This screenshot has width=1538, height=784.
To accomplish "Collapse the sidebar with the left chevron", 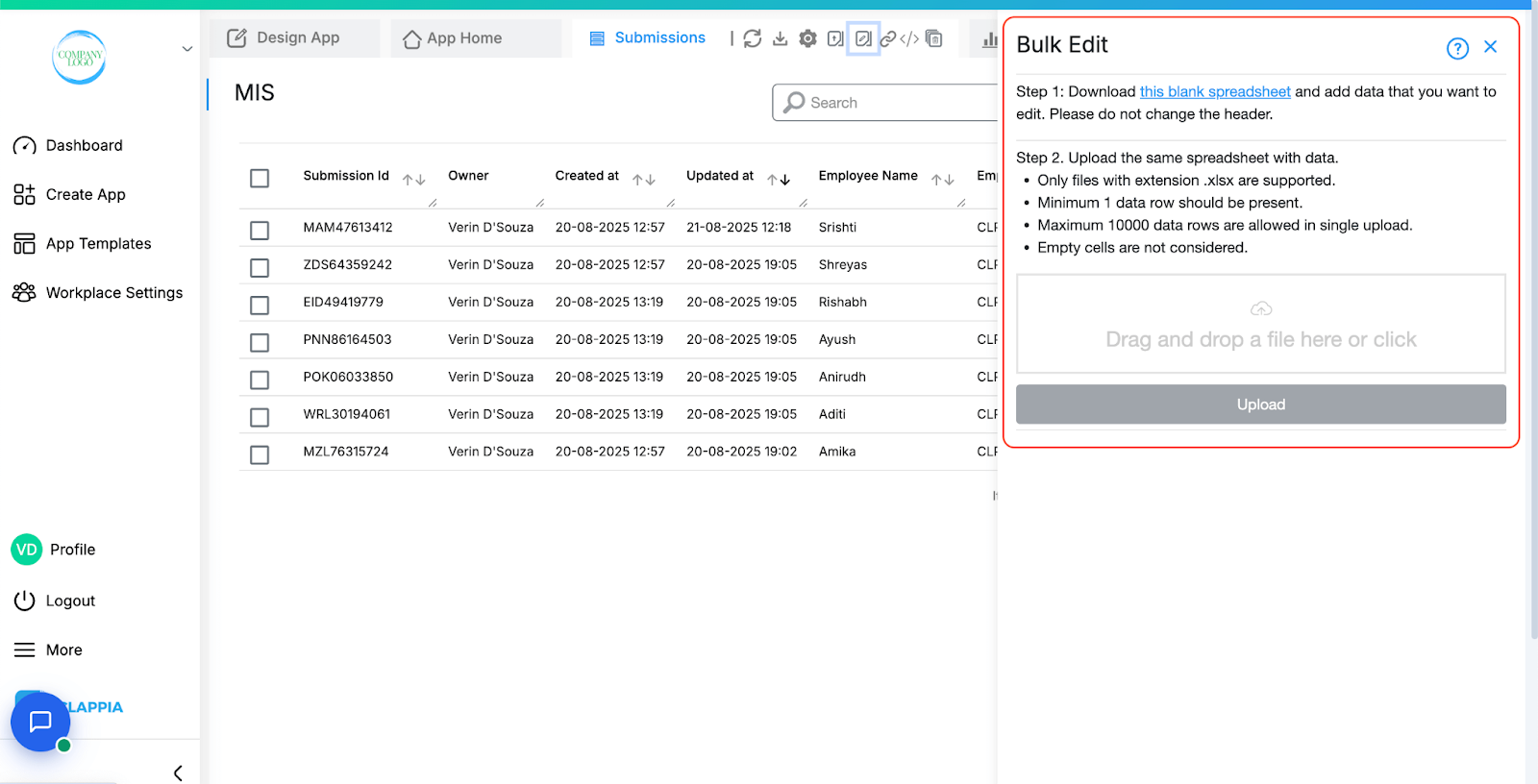I will [x=178, y=772].
